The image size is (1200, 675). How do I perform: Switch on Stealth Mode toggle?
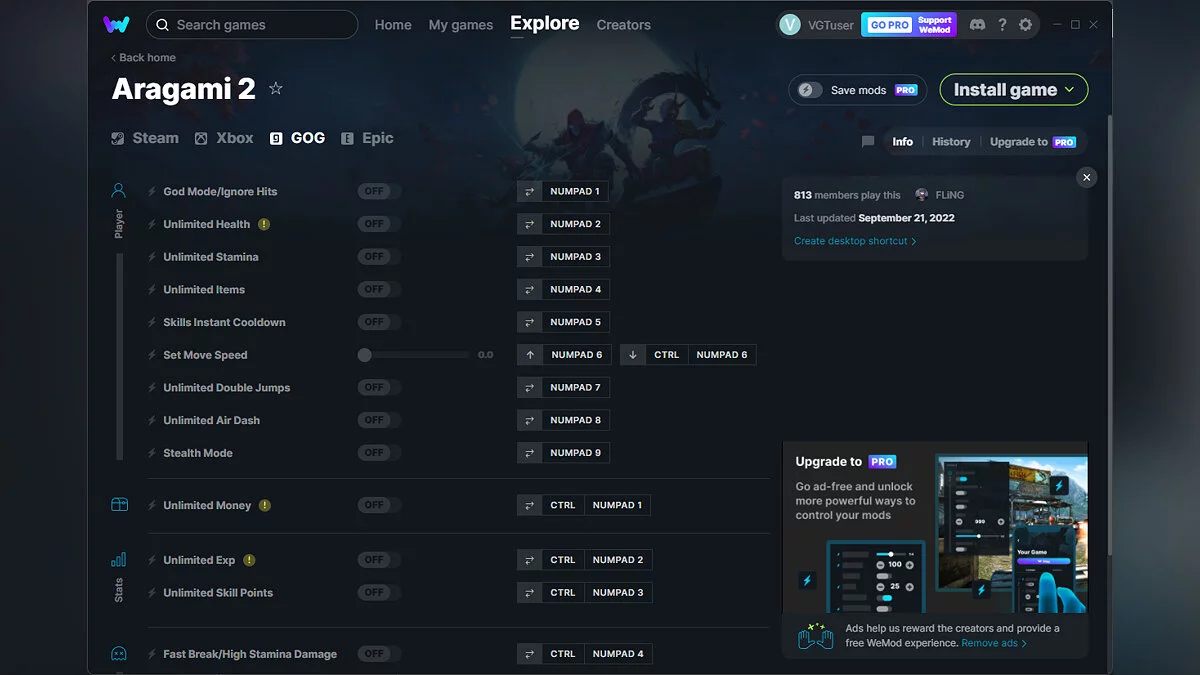click(379, 453)
